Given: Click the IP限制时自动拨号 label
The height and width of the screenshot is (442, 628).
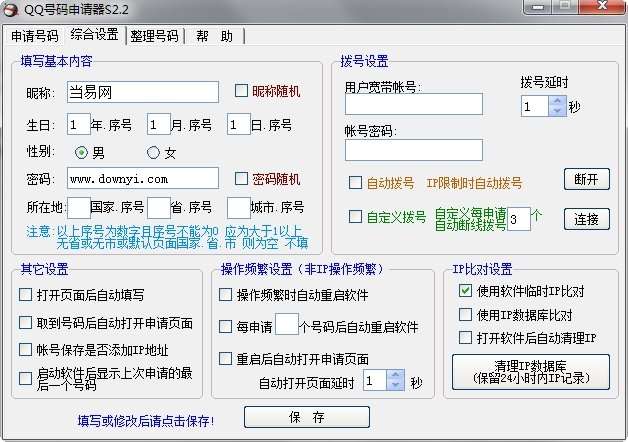Looking at the screenshot, I should coord(474,183).
